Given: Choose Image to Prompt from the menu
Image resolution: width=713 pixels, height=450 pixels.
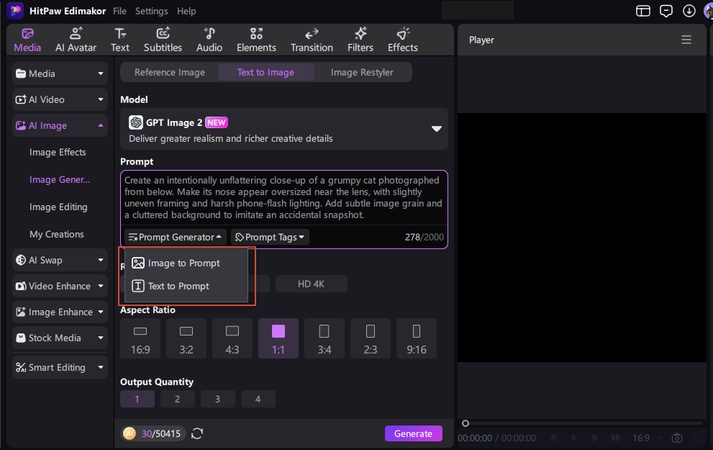Looking at the screenshot, I should pos(186,263).
